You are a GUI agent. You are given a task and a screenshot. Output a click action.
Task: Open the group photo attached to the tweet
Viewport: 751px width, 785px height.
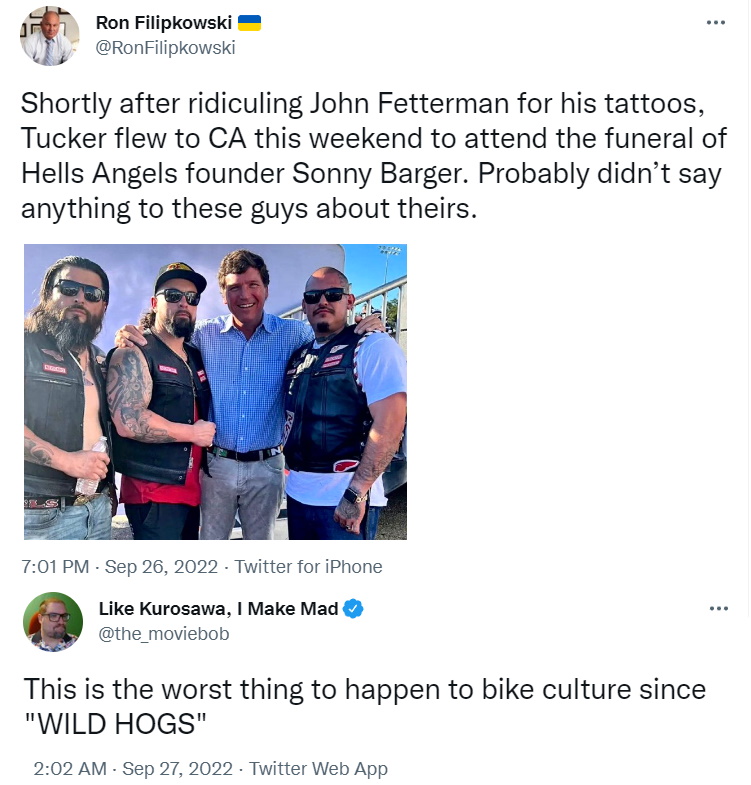point(215,391)
